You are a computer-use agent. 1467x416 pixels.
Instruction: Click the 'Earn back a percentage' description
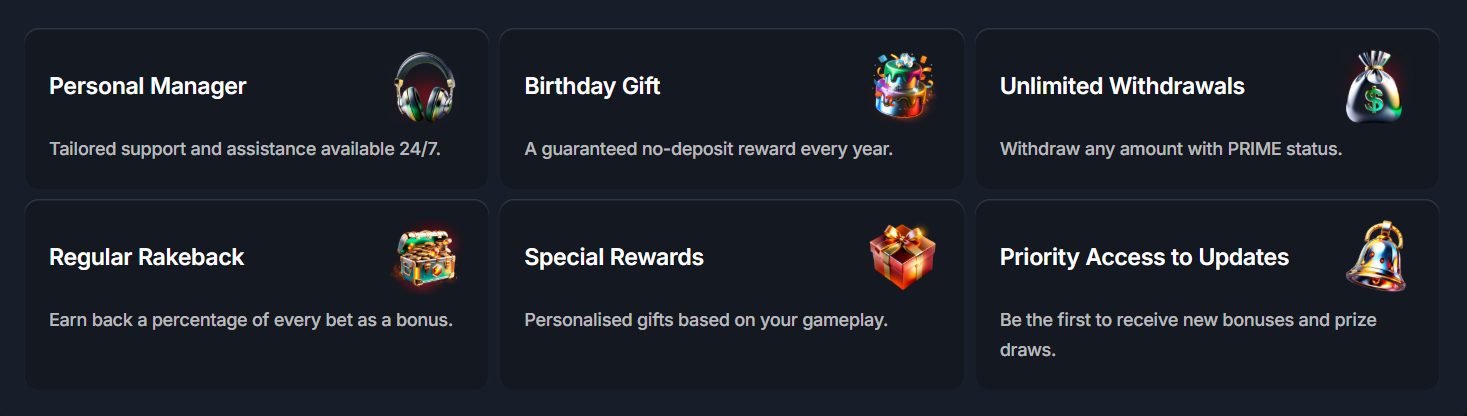pyautogui.click(x=251, y=321)
